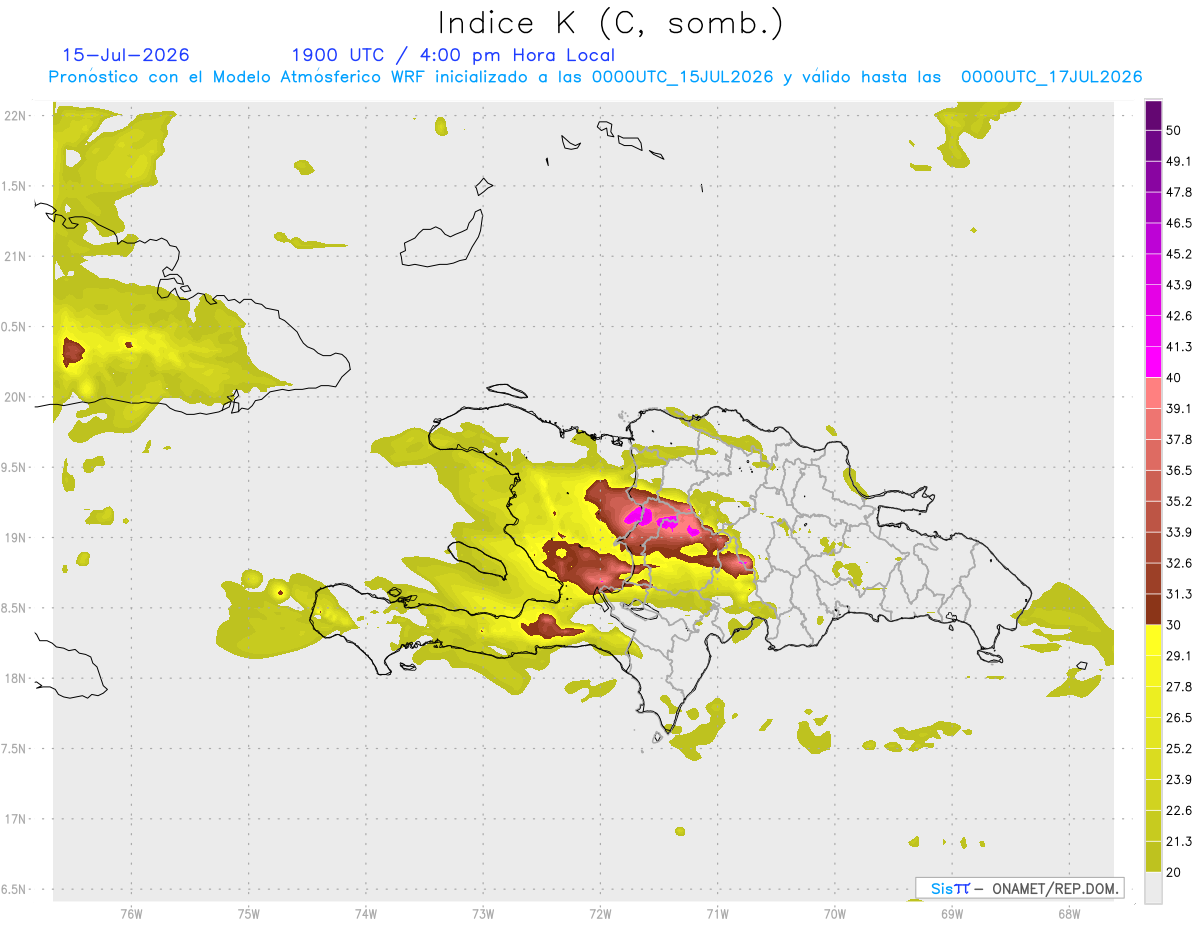
Task: Click the "46.5" value on the color scale
Action: 1179,223
